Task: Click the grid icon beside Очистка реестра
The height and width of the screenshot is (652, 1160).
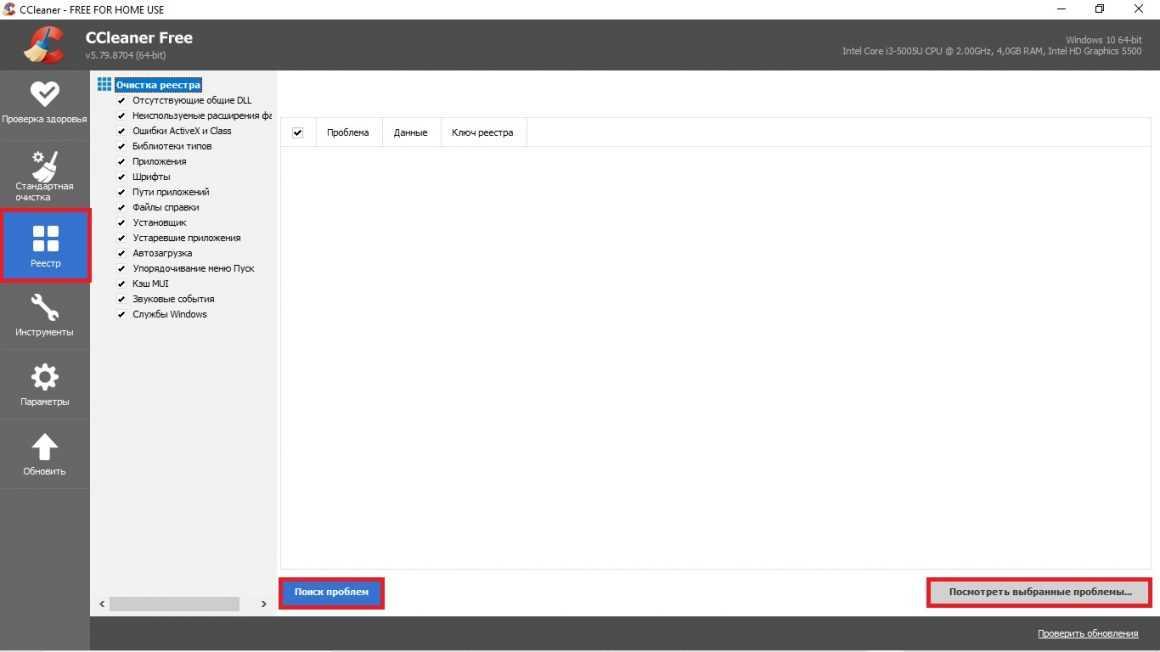Action: point(104,84)
